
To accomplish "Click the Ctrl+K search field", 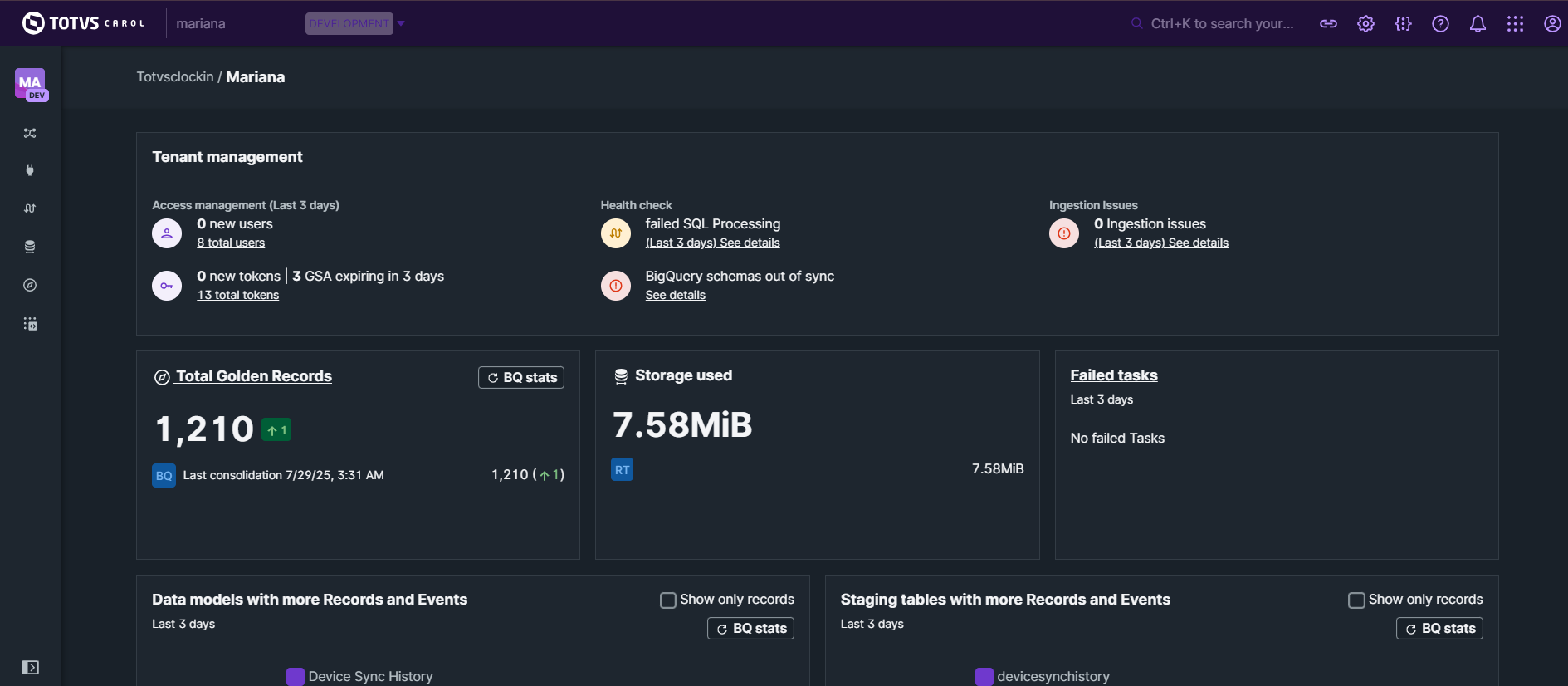I will pyautogui.click(x=1221, y=24).
